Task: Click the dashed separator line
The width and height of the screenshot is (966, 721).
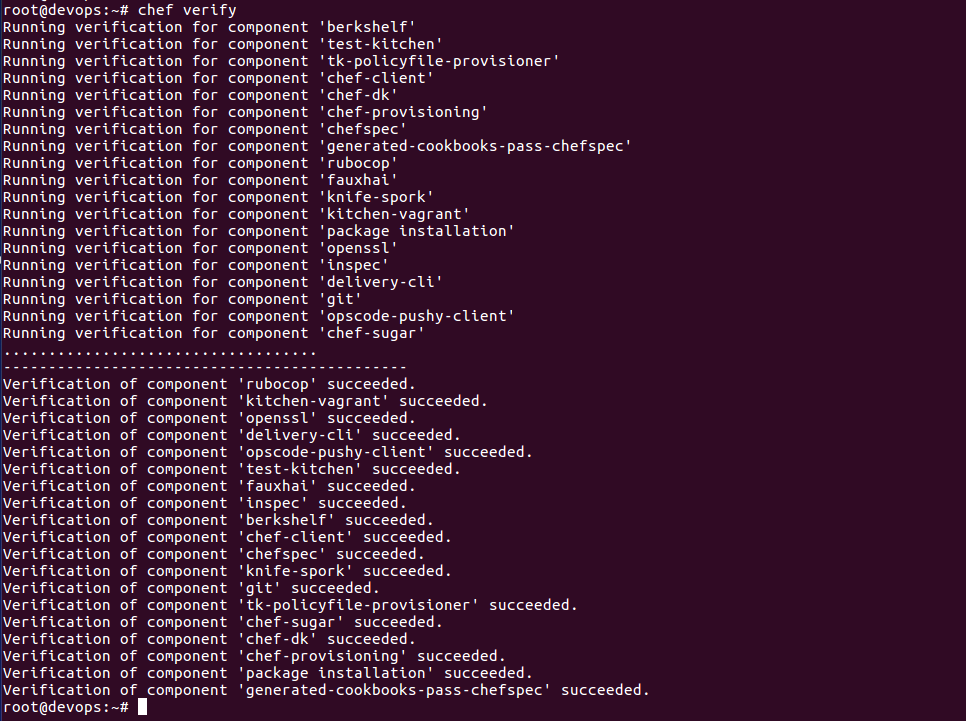Action: click(x=205, y=367)
